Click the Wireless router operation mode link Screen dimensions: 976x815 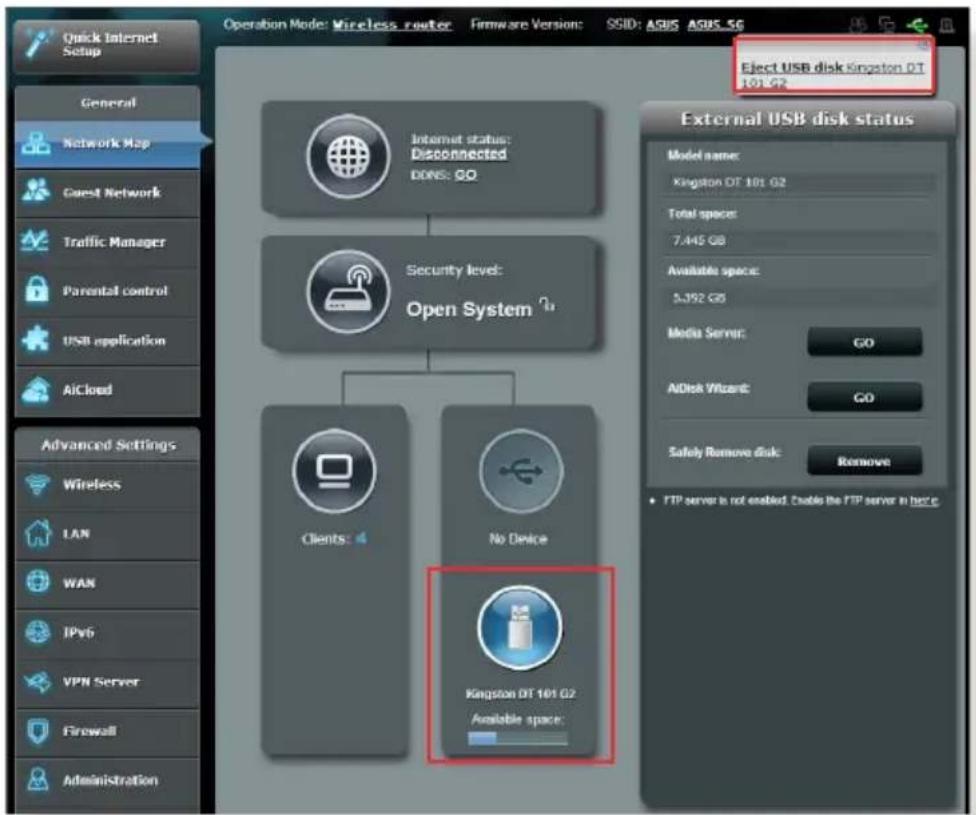(392, 25)
